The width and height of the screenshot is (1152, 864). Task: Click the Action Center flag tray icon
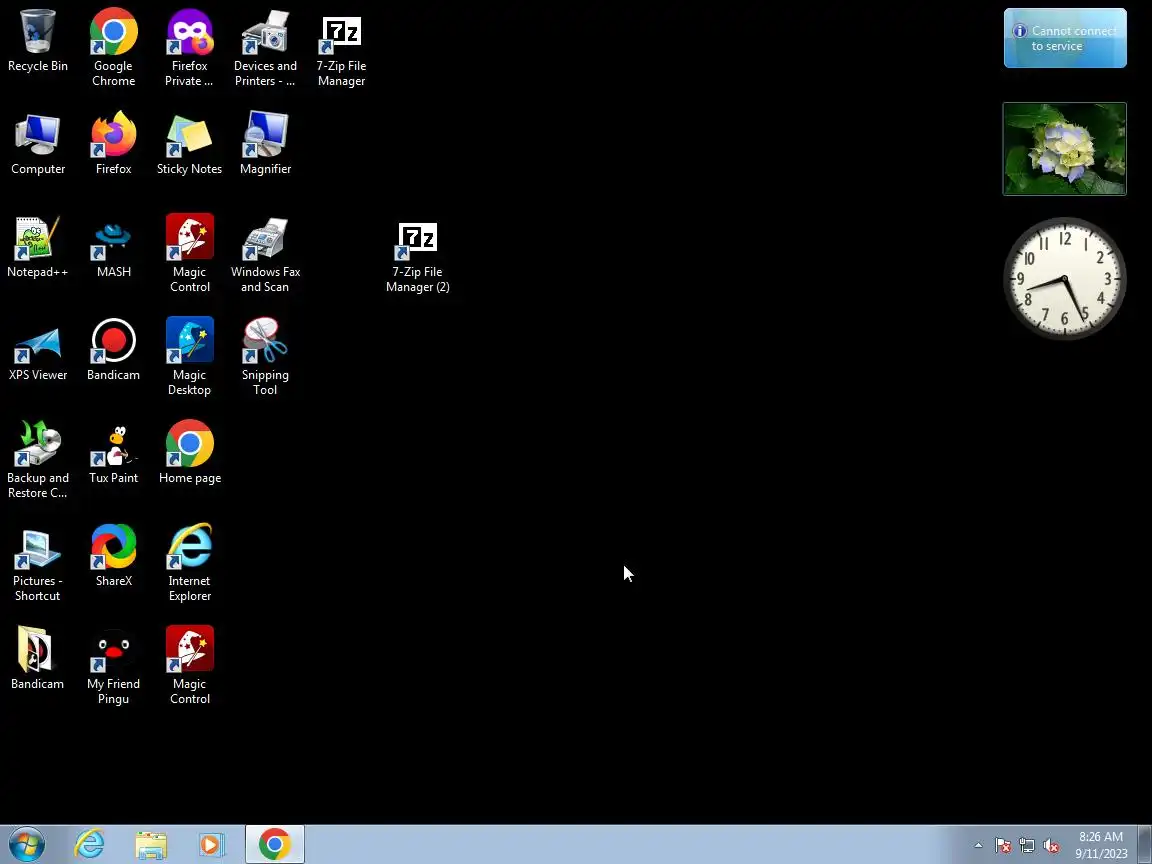(x=1003, y=846)
